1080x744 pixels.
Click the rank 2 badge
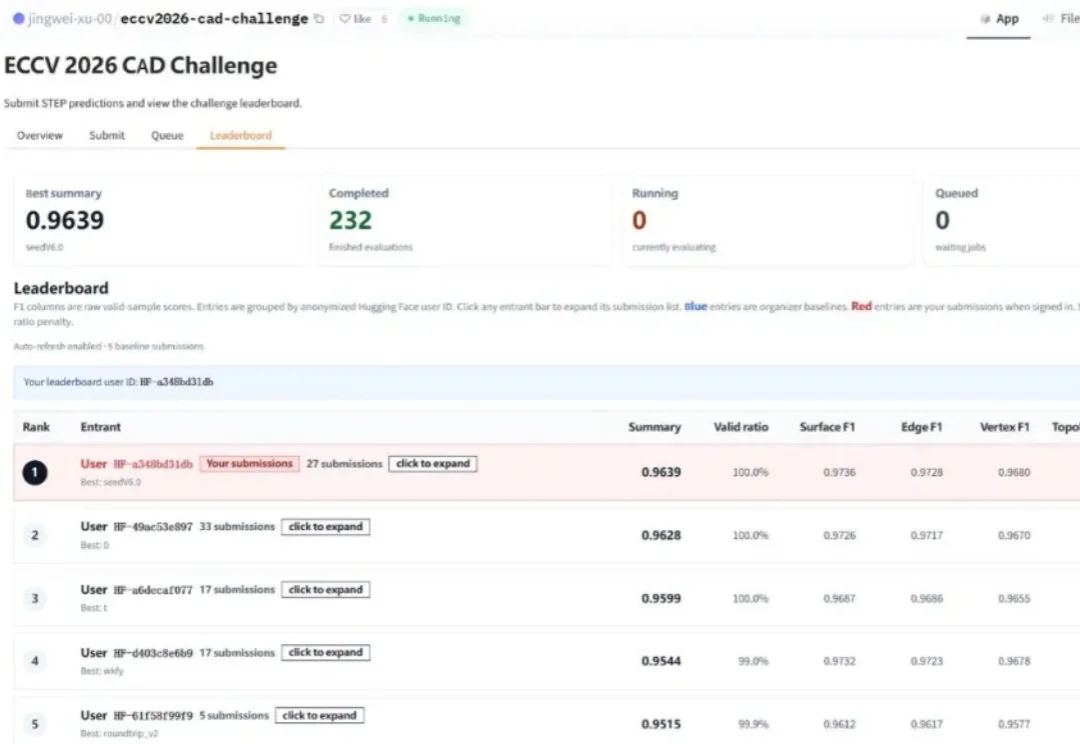[35, 535]
